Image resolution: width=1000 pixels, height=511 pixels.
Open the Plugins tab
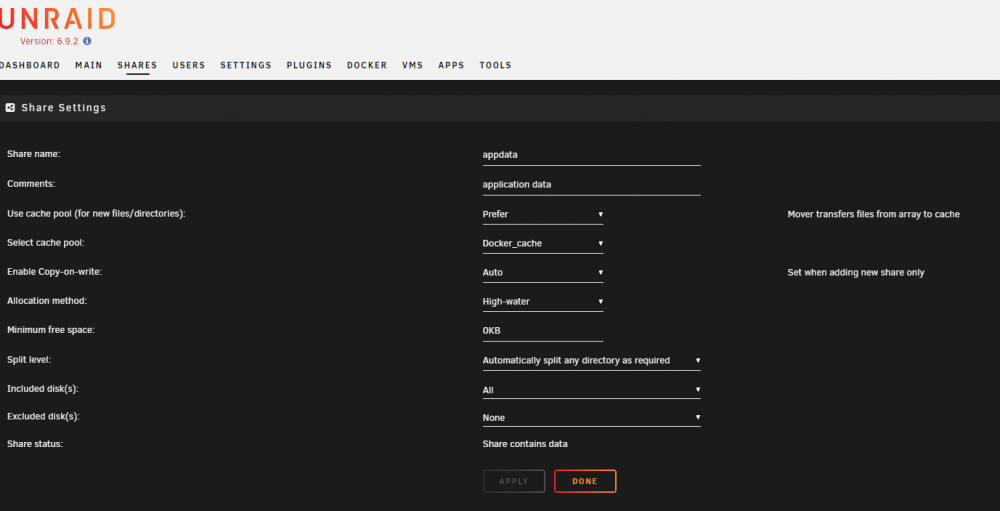[309, 65]
